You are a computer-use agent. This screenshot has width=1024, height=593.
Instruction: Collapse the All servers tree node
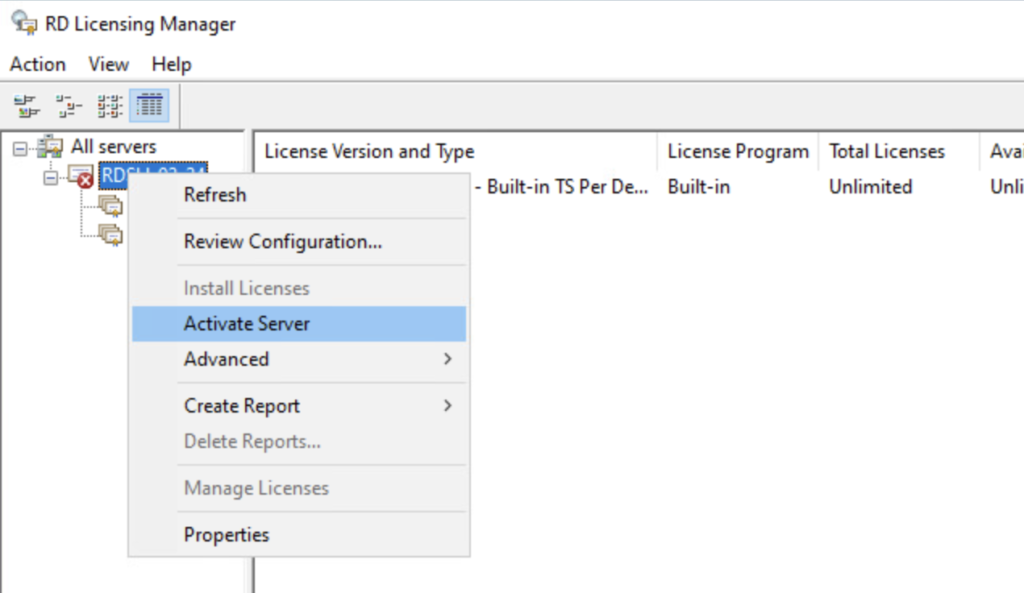20,148
